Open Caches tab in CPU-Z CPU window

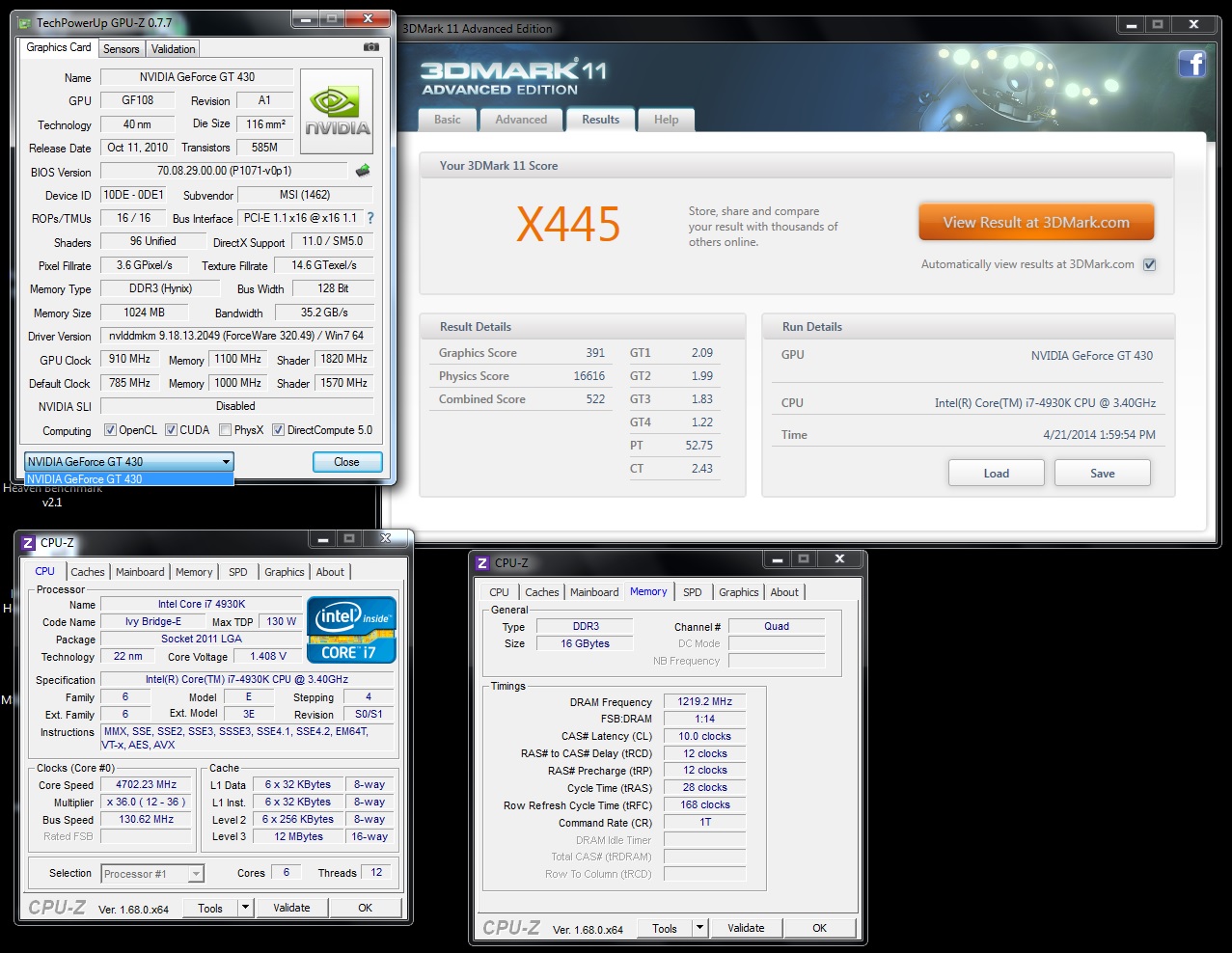88,572
